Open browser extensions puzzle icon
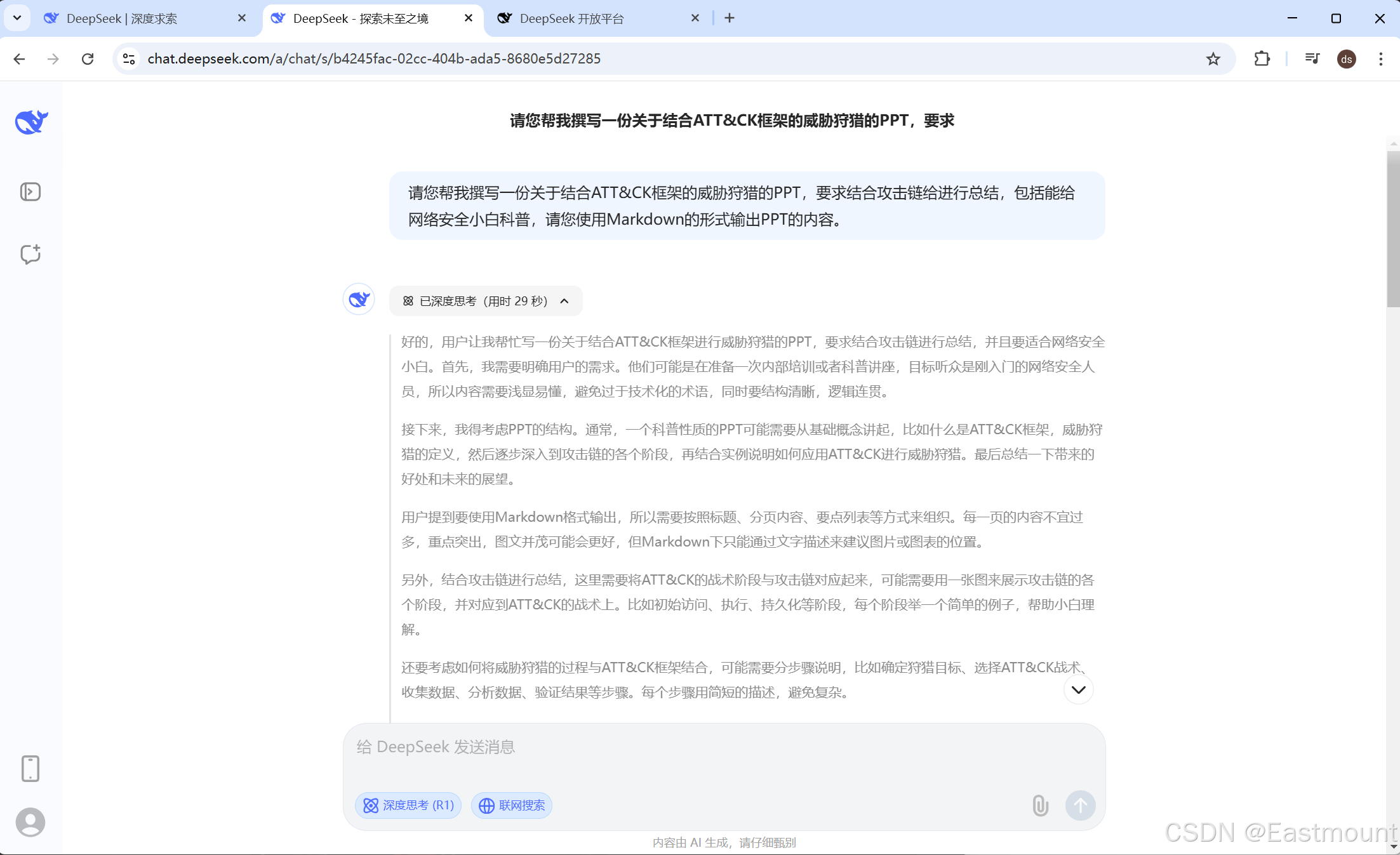The image size is (1400, 855). click(1262, 59)
